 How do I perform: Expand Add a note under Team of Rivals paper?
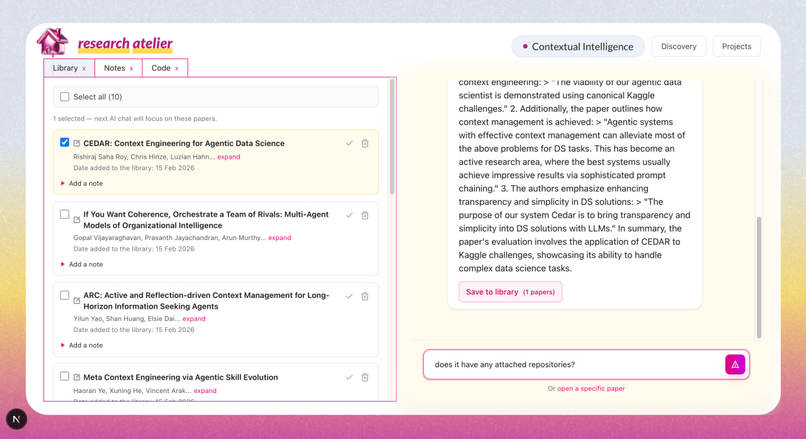click(82, 264)
